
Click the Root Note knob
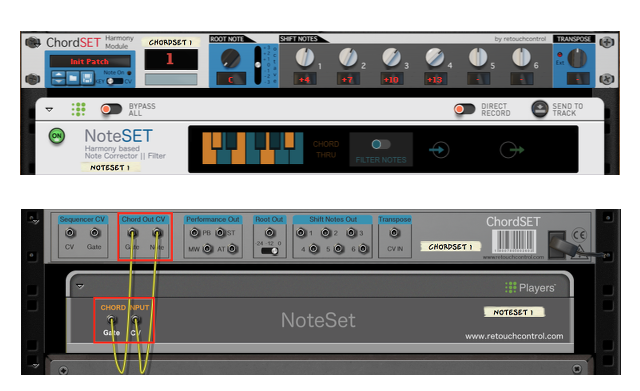pos(230,58)
